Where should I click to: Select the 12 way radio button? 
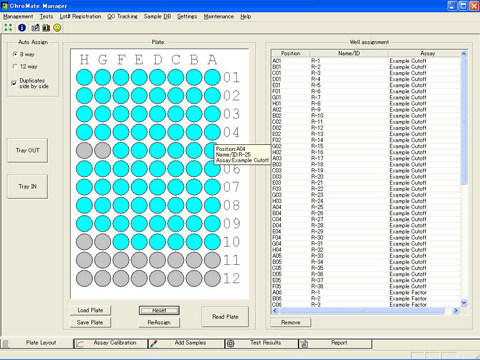coord(15,66)
